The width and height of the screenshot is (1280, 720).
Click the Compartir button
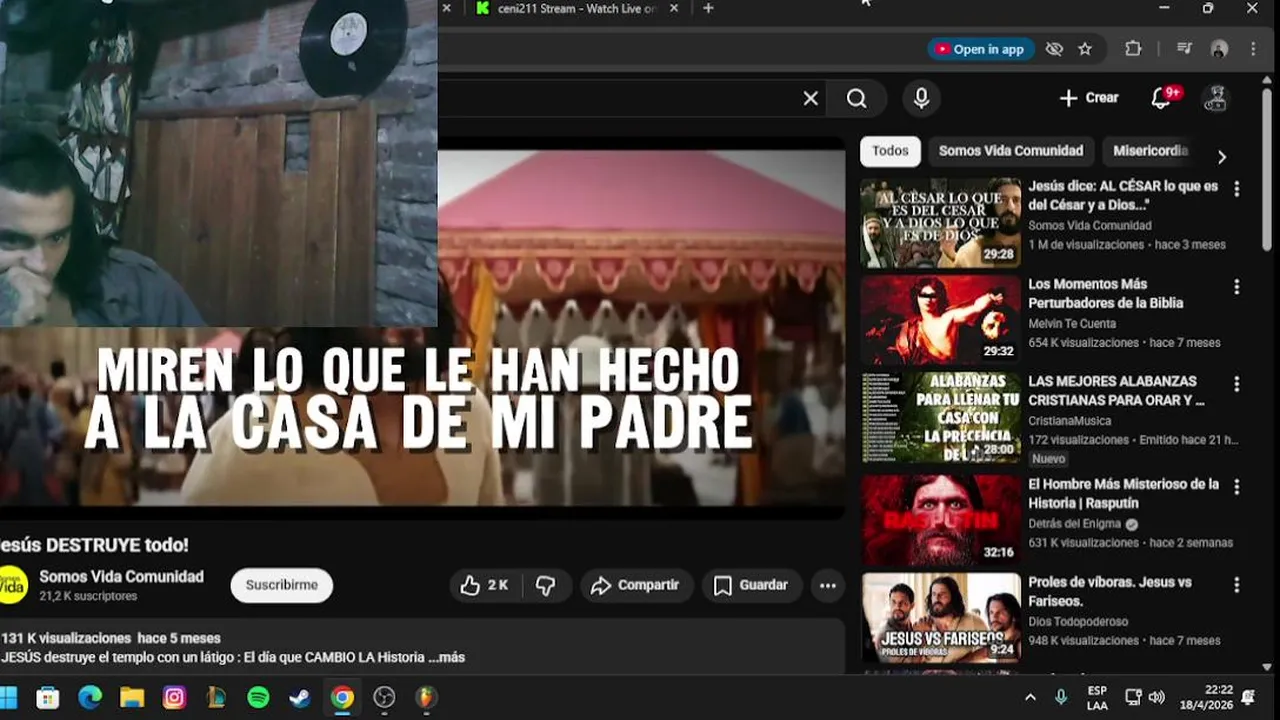pos(635,585)
